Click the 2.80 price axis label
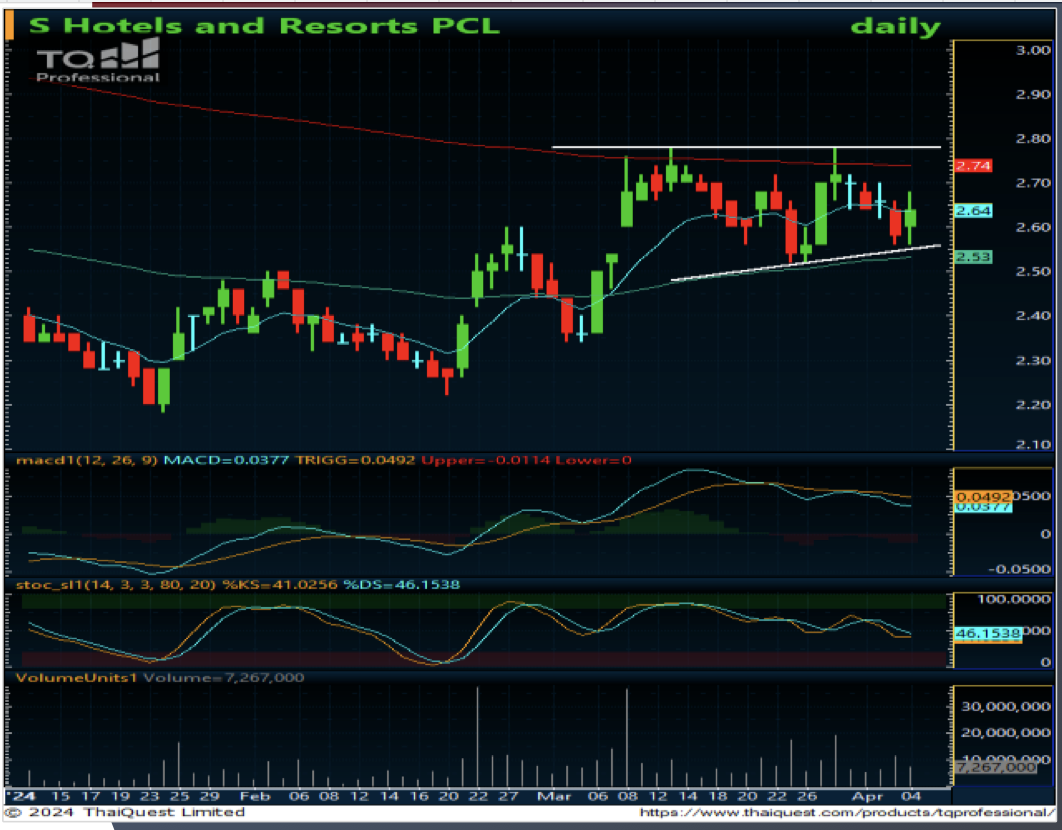The width and height of the screenshot is (1062, 830). click(x=1033, y=139)
